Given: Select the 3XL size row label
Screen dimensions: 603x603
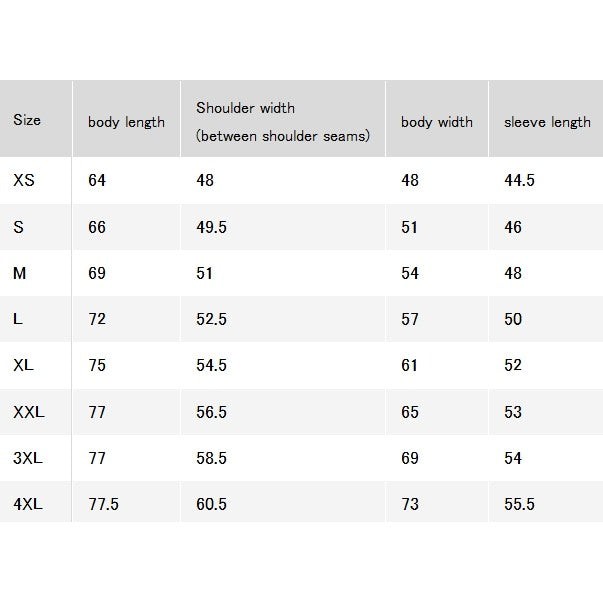Looking at the screenshot, I should (x=28, y=458).
